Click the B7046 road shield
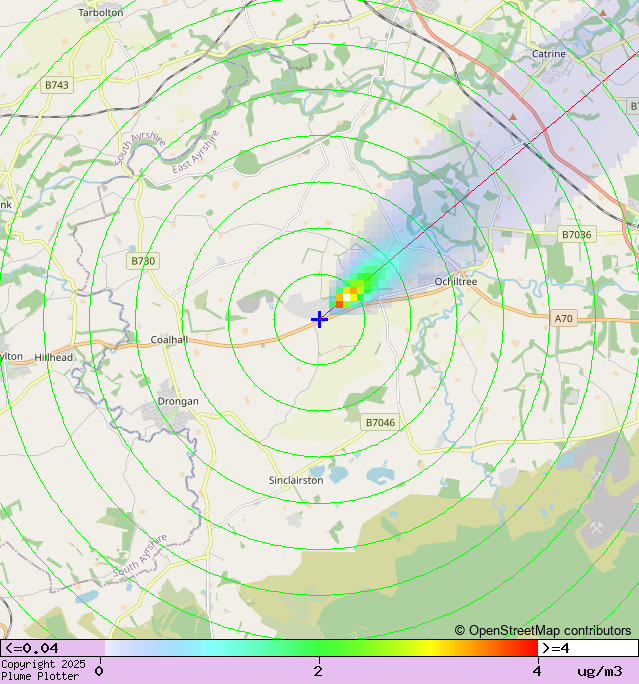 coord(380,422)
